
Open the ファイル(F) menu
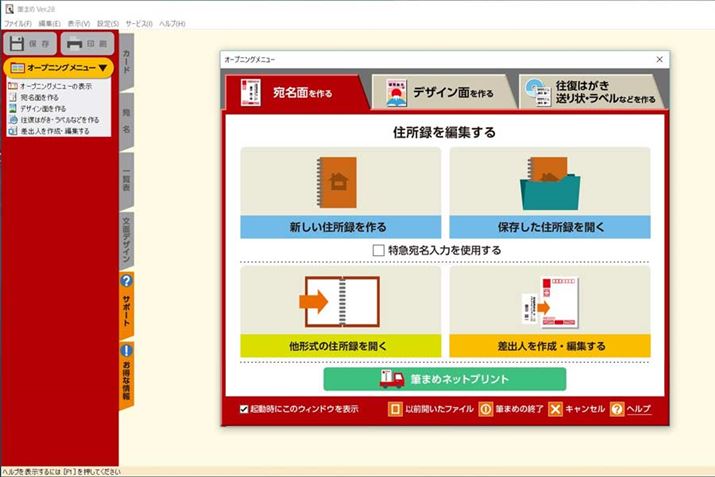point(18,23)
